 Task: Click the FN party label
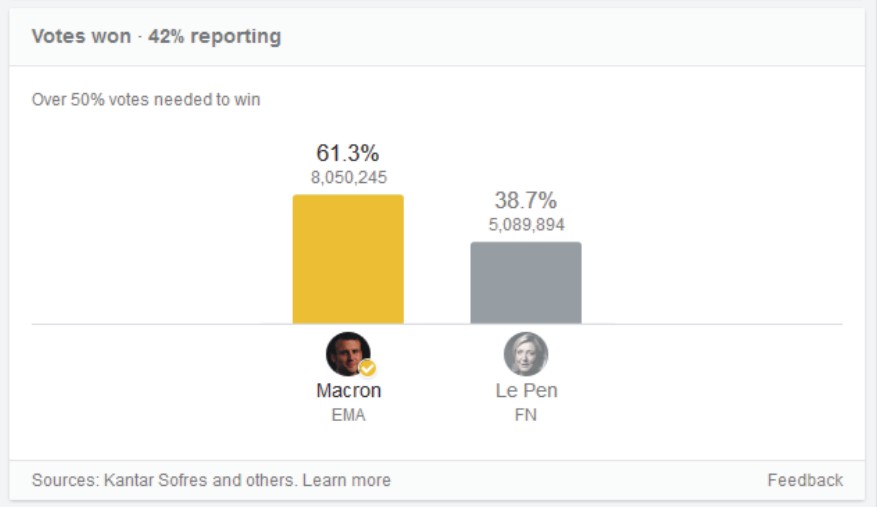coord(526,415)
